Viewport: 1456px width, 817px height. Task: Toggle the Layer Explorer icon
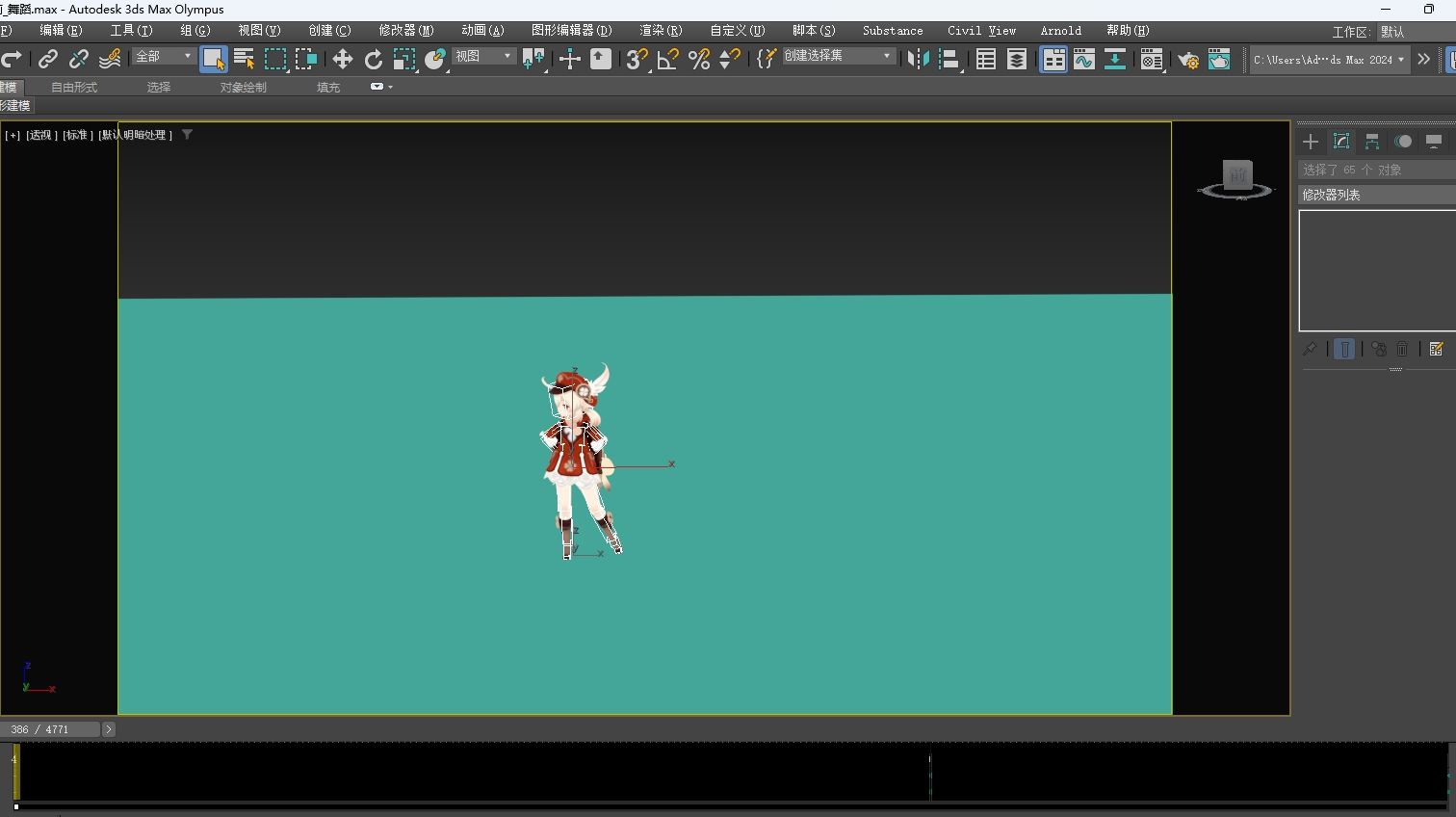[x=1017, y=60]
